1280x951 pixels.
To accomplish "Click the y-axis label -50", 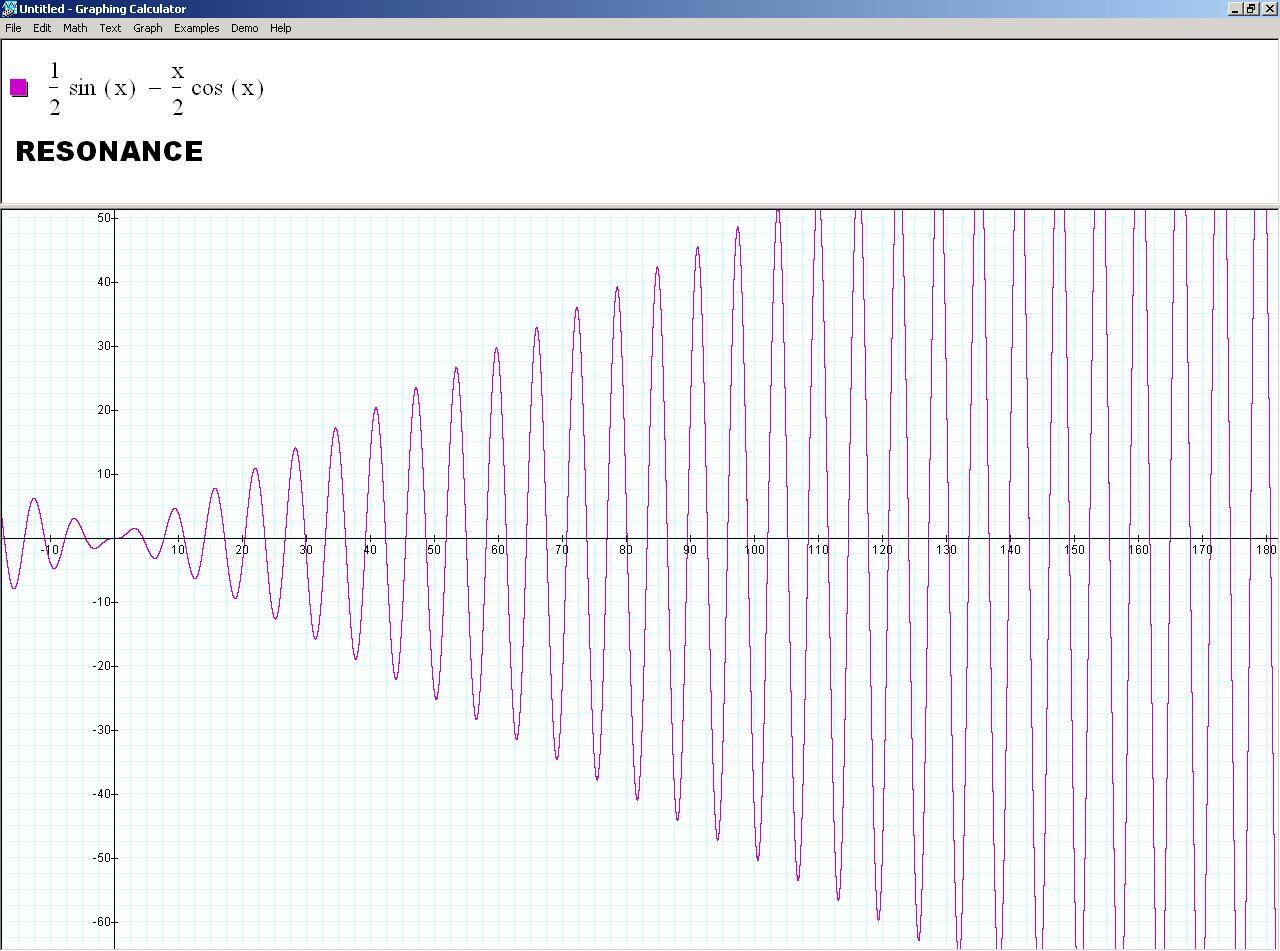I will point(102,858).
